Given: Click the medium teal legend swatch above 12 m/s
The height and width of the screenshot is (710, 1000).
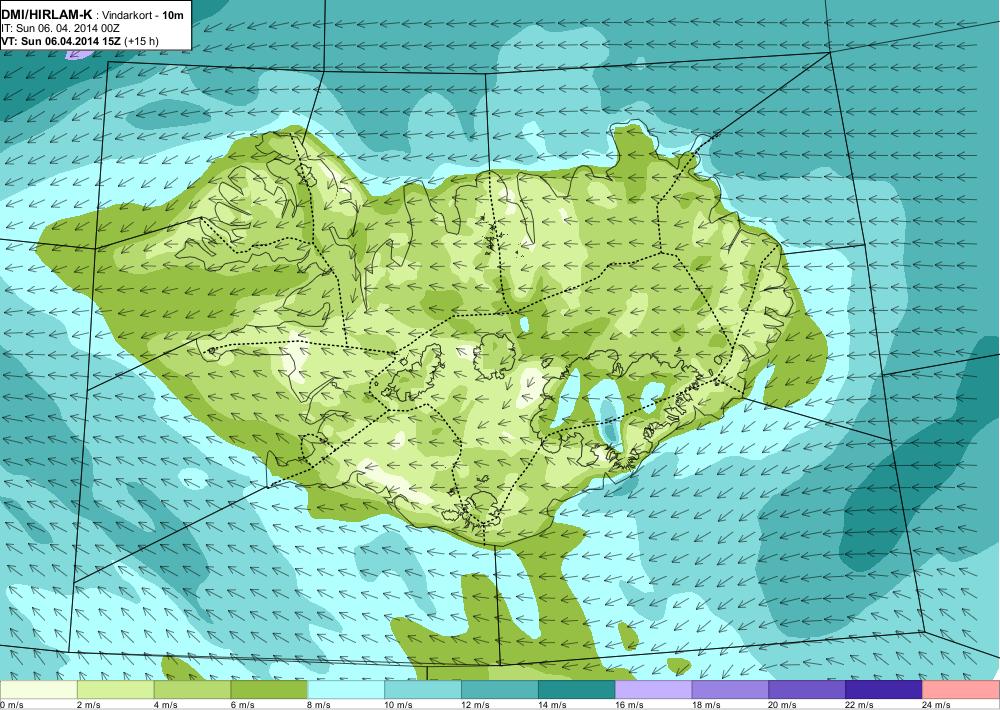Looking at the screenshot, I should pos(499,690).
